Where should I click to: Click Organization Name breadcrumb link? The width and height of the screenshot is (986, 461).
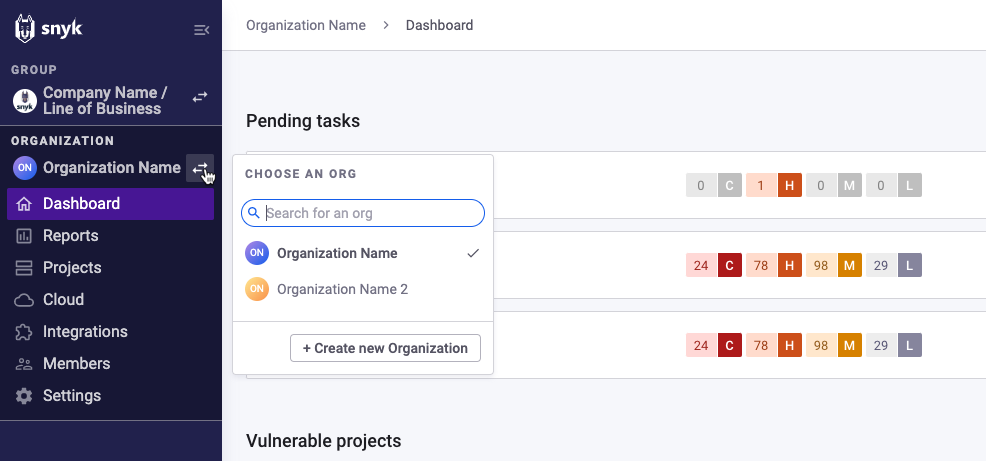(x=306, y=25)
